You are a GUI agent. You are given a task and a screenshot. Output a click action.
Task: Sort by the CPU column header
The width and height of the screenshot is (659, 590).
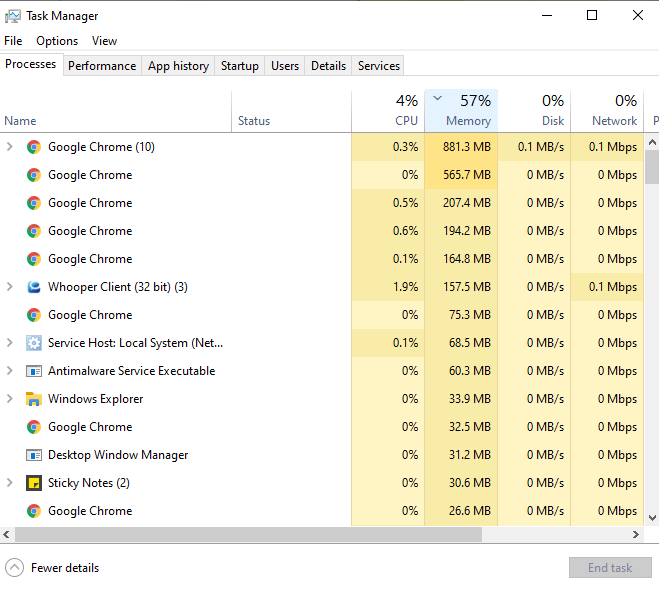[388, 111]
